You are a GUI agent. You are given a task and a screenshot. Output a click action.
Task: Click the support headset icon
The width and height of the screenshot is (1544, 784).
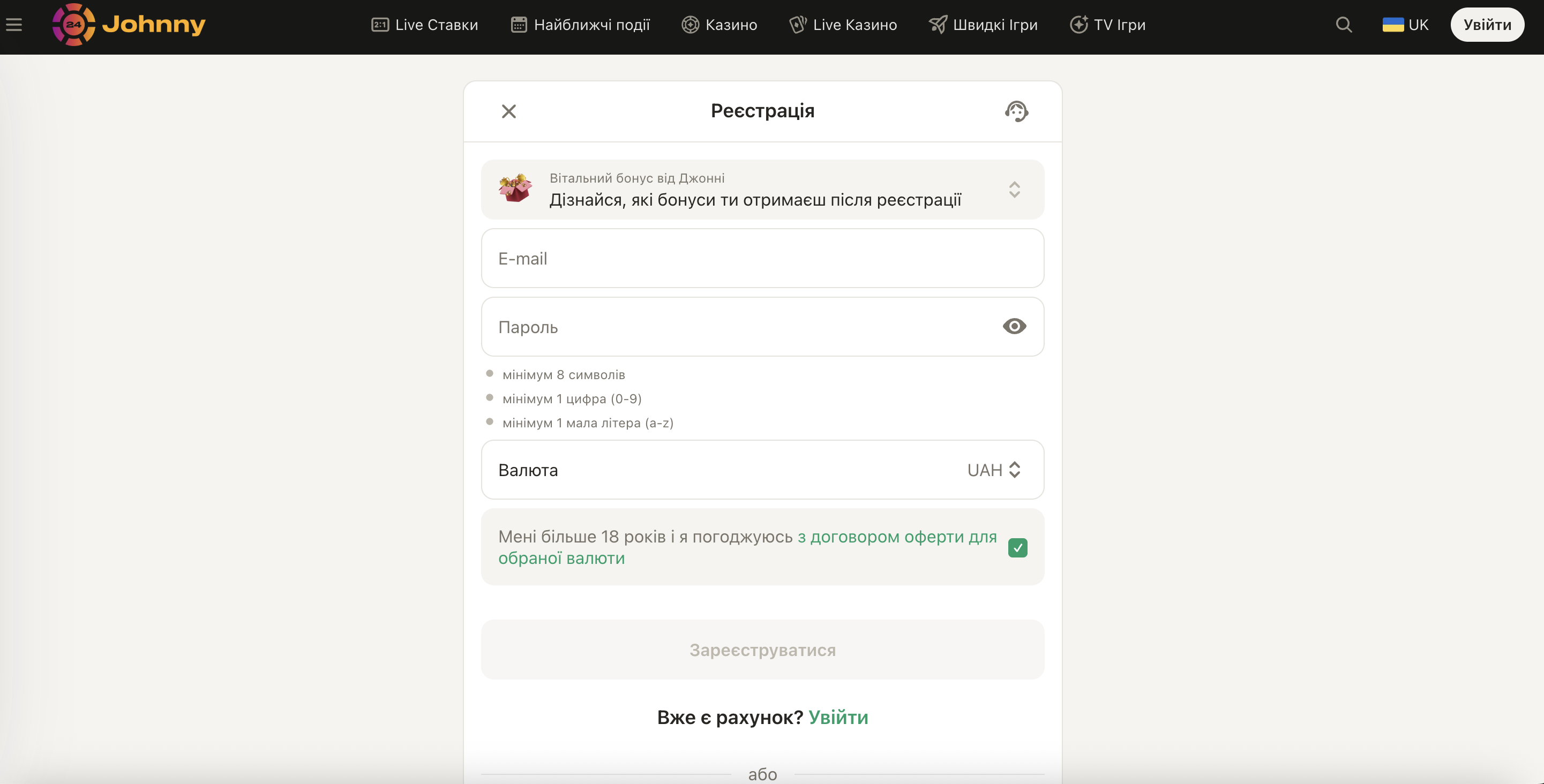point(1016,111)
